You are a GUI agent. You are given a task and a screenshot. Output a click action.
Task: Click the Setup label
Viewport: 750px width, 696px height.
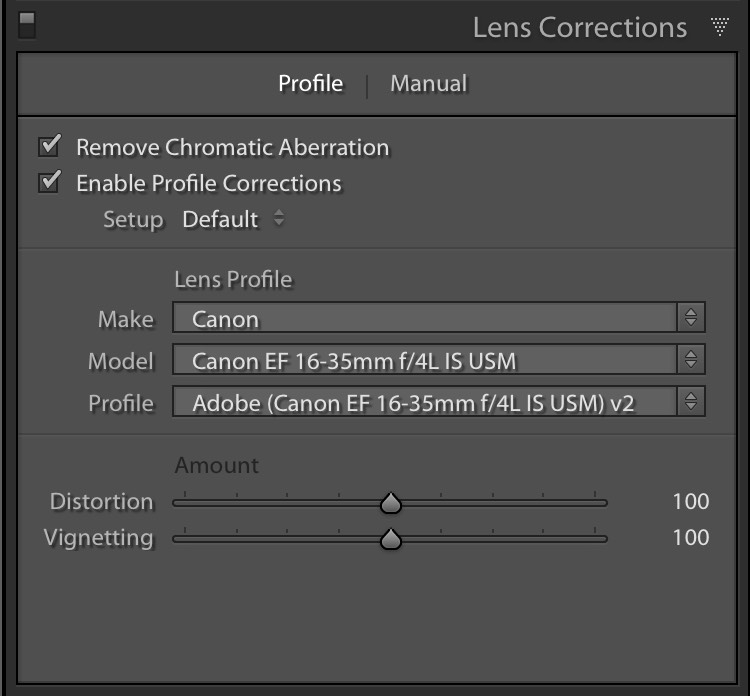[133, 220]
